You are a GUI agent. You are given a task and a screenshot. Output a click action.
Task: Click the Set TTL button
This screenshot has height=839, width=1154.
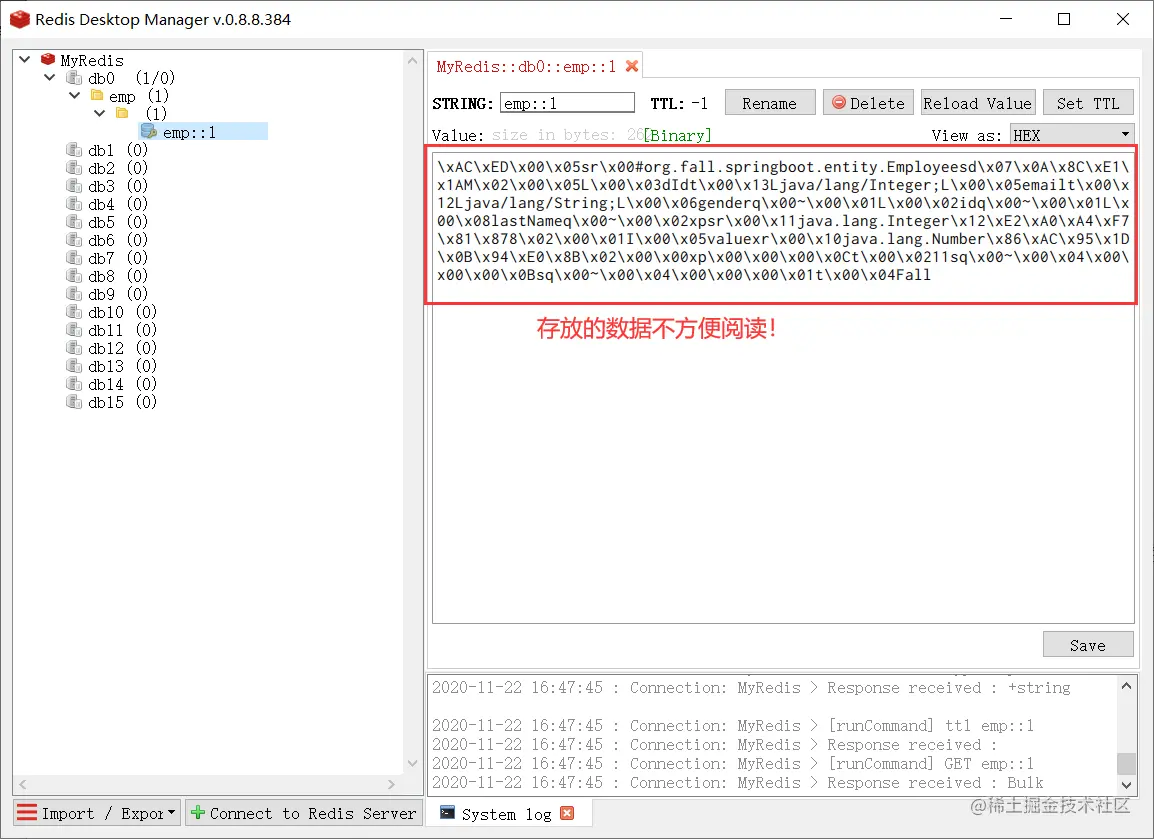1088,103
